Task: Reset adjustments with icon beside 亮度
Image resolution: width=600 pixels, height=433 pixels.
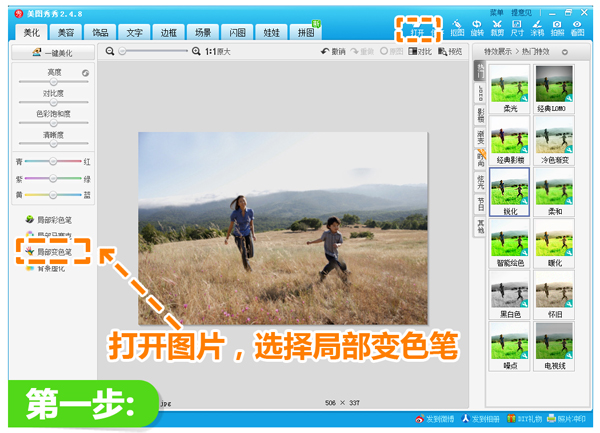Action: click(x=85, y=73)
